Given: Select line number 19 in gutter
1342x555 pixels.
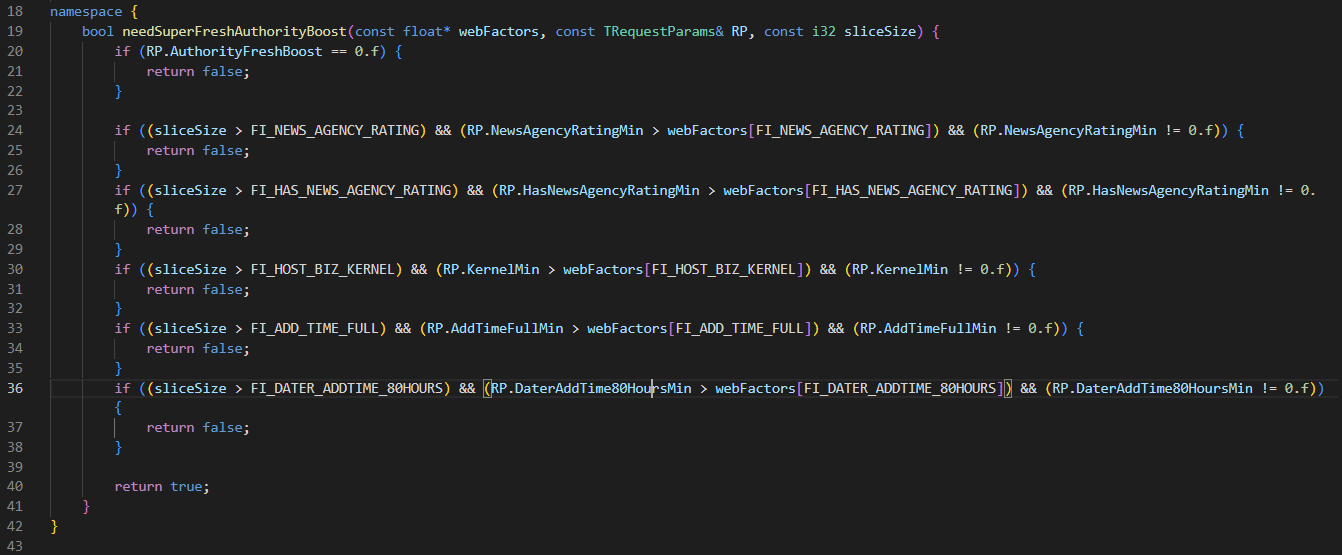Looking at the screenshot, I should [15, 32].
